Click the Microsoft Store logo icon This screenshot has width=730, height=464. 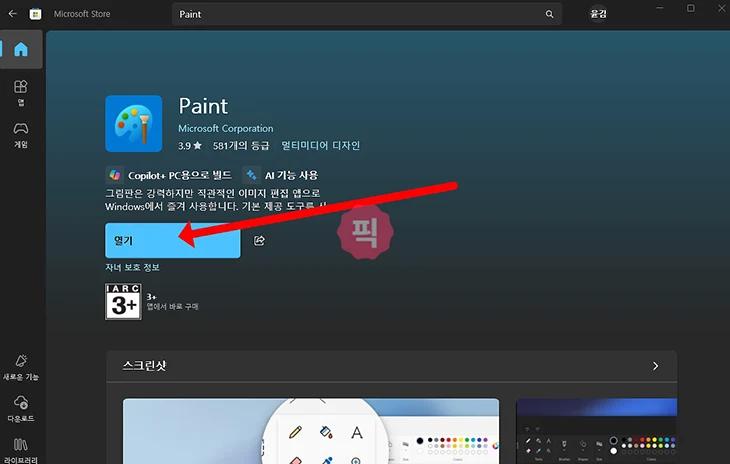(35, 14)
